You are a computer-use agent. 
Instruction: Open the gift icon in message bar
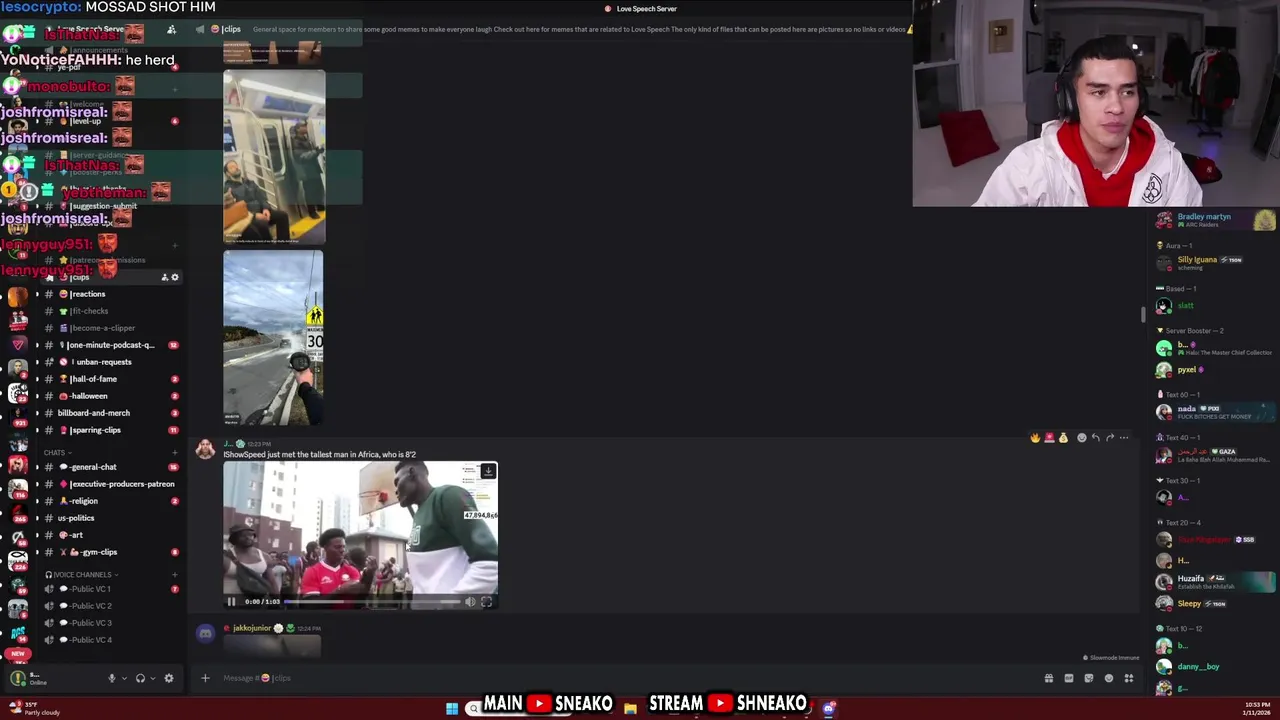click(1048, 678)
